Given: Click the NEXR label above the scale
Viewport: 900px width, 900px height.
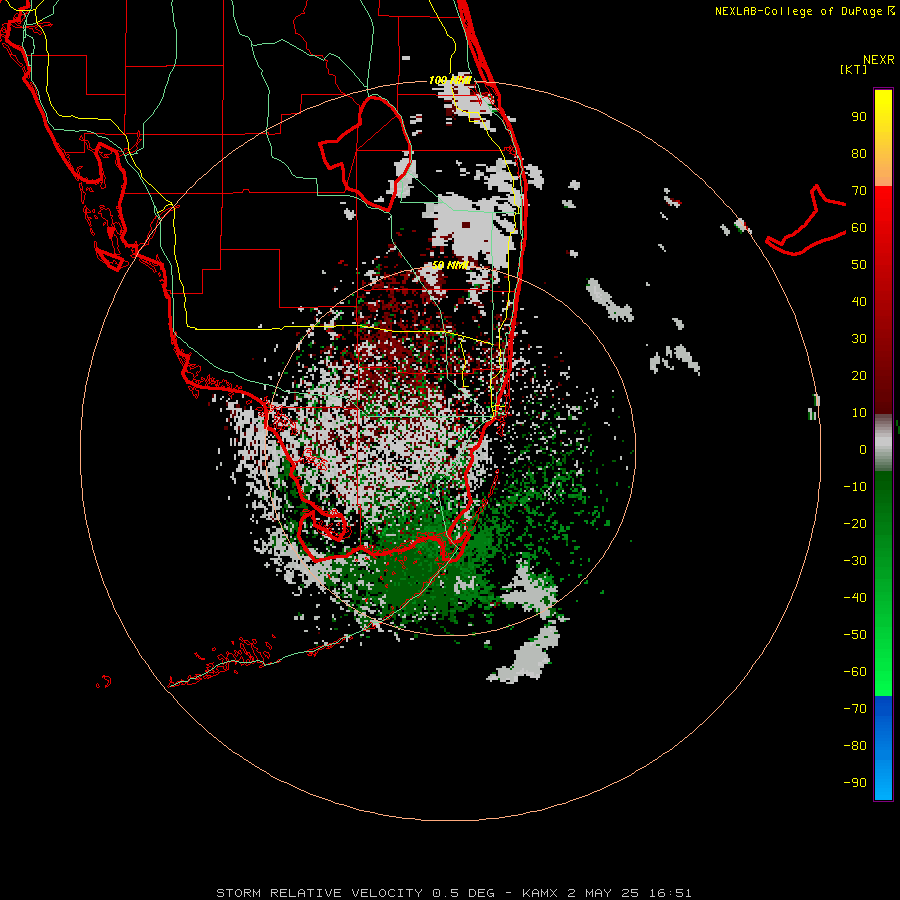Looking at the screenshot, I should pos(879,60).
